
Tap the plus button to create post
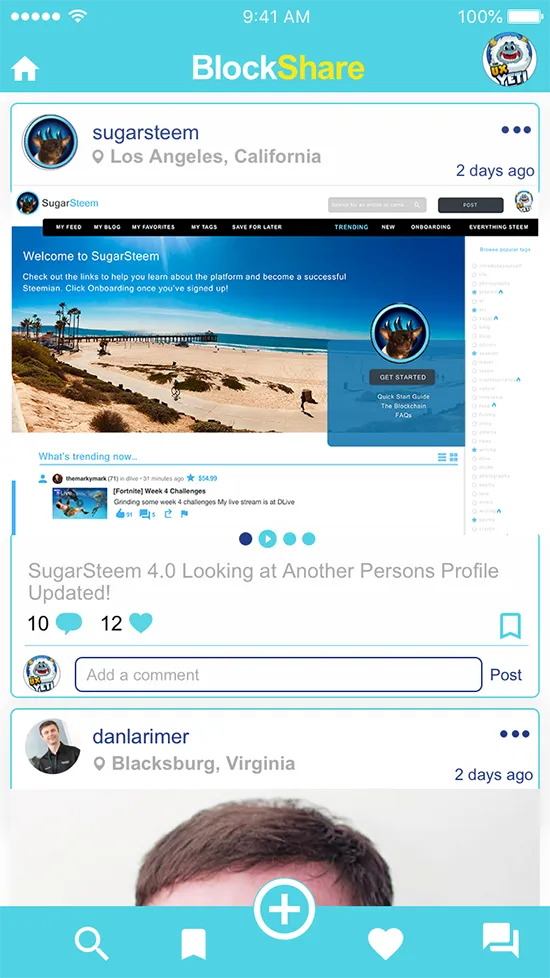tap(284, 909)
